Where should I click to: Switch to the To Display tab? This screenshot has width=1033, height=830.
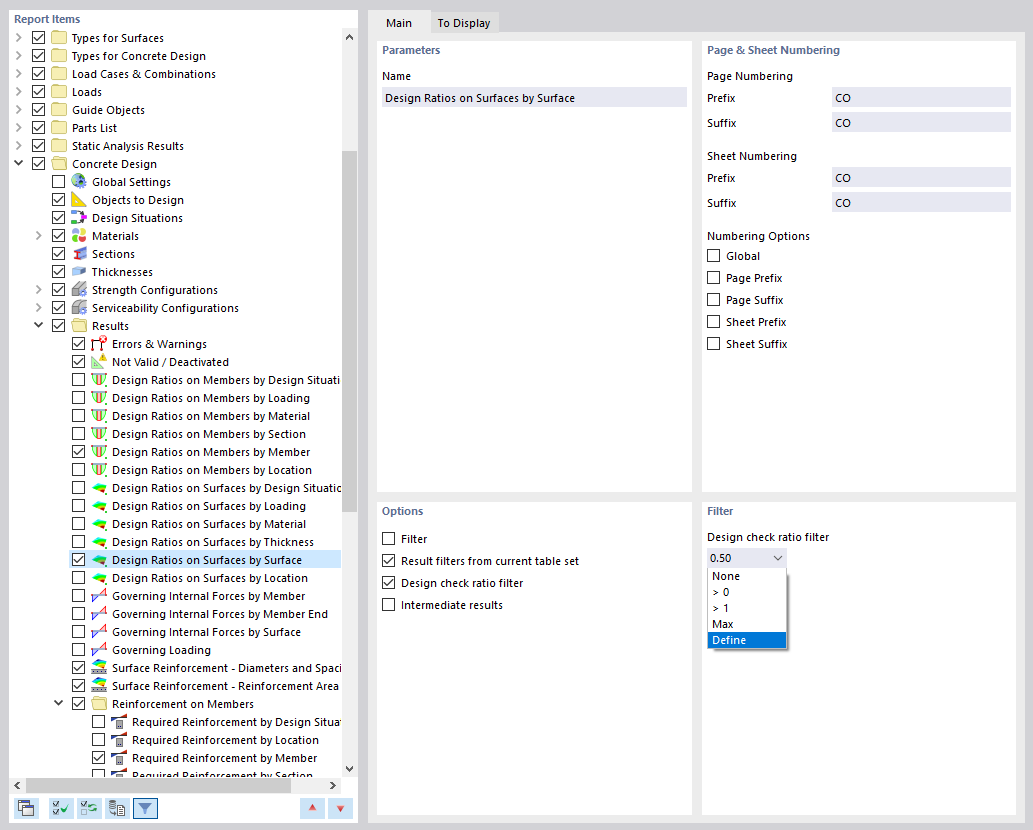(464, 22)
